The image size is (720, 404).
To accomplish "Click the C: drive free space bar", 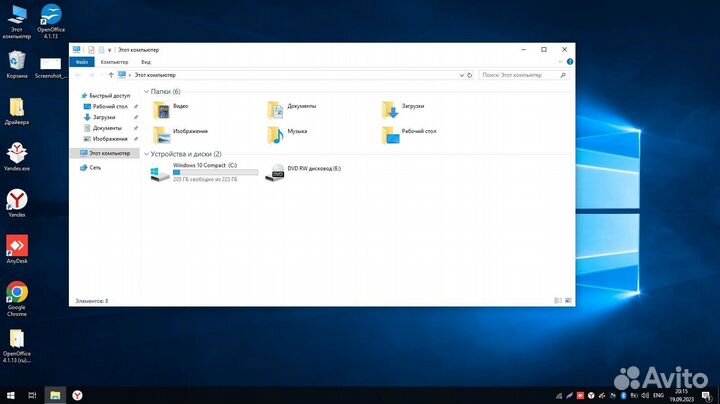I will coord(215,172).
